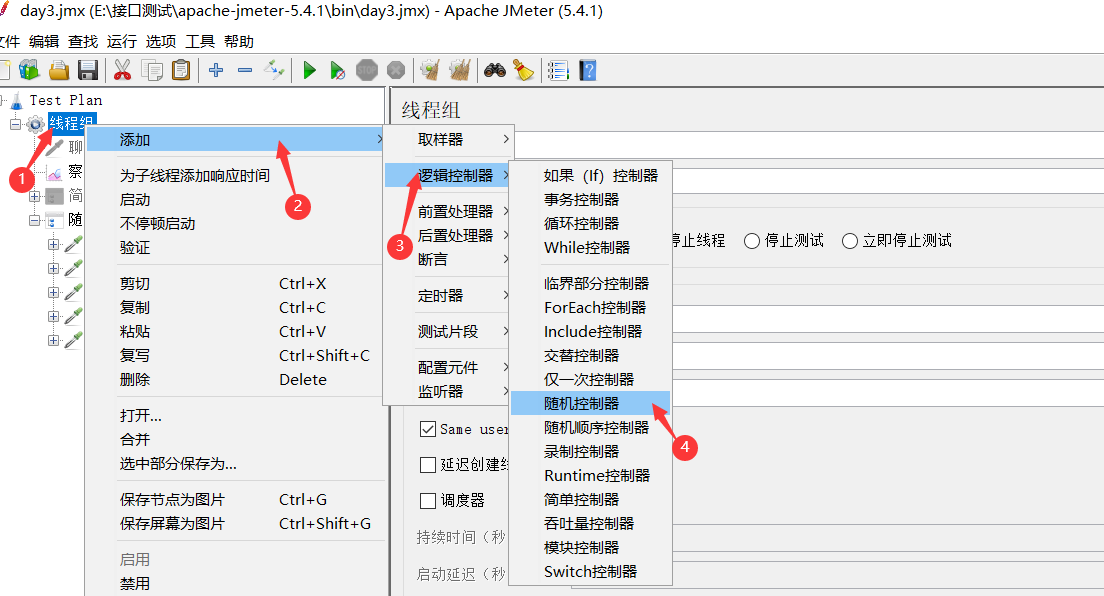Open Help with blue question mark icon
The width and height of the screenshot is (1104, 596).
588,70
